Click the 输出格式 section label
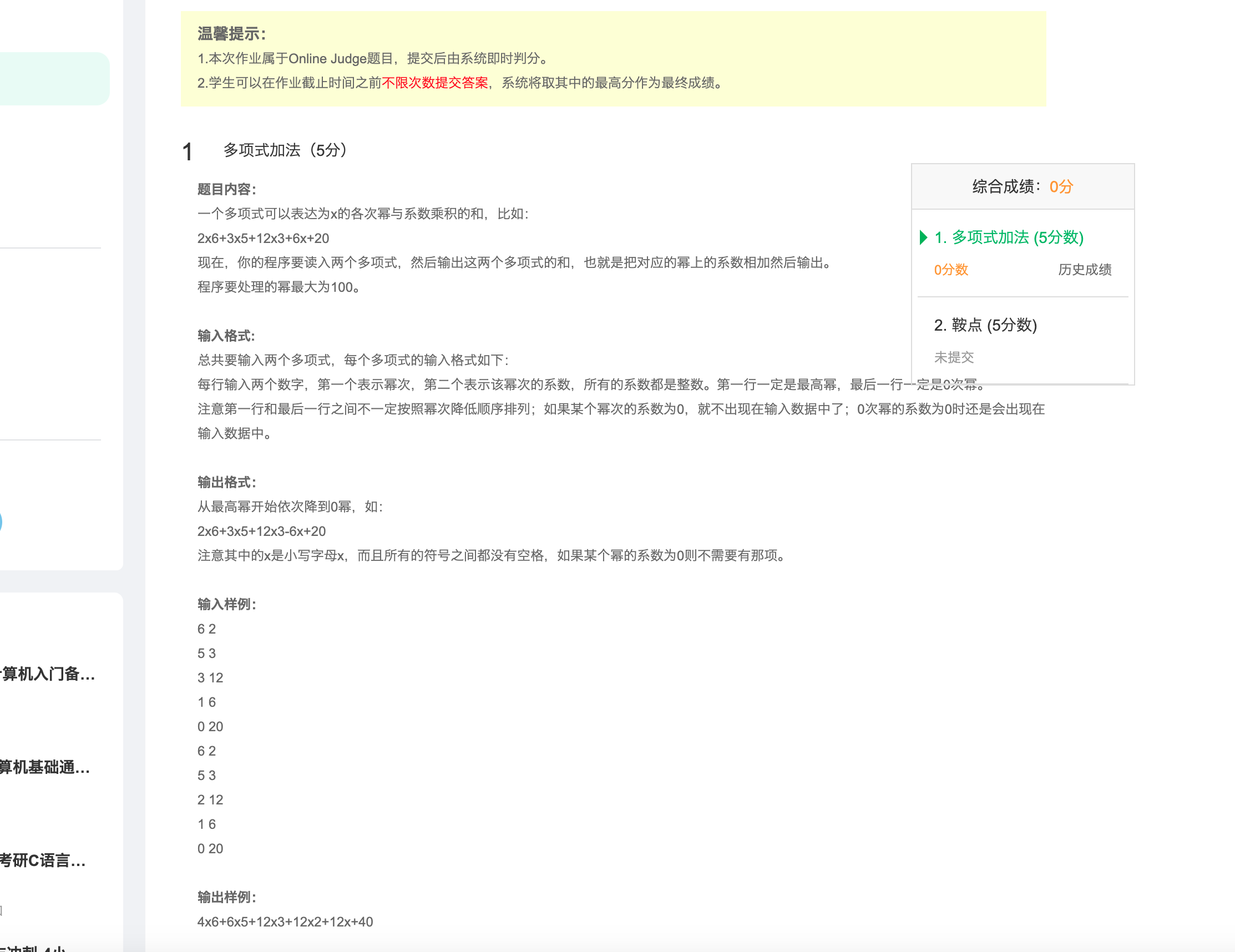The image size is (1235, 952). pos(226,482)
